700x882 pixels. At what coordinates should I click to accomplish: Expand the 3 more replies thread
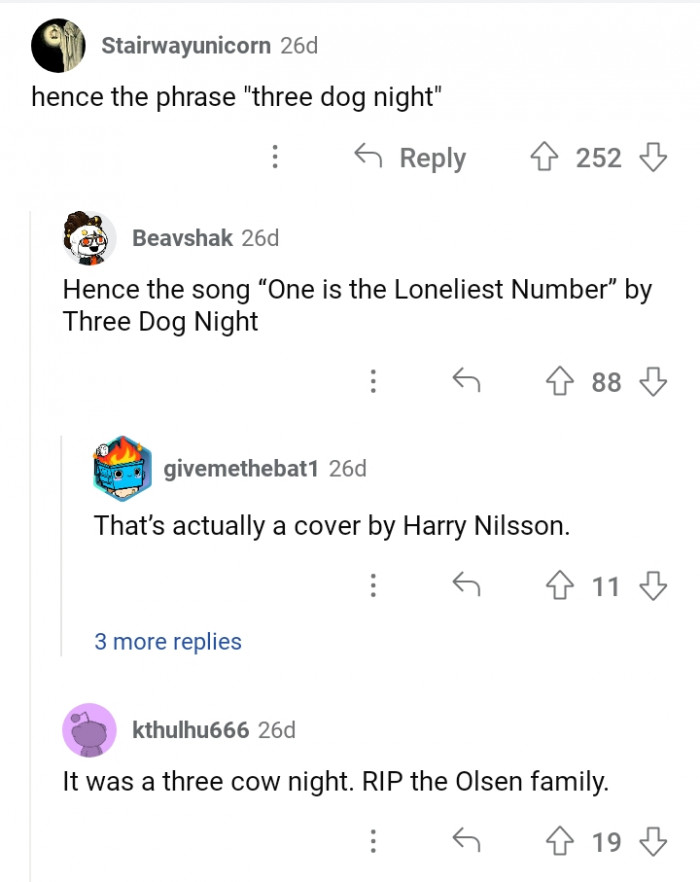(x=167, y=641)
